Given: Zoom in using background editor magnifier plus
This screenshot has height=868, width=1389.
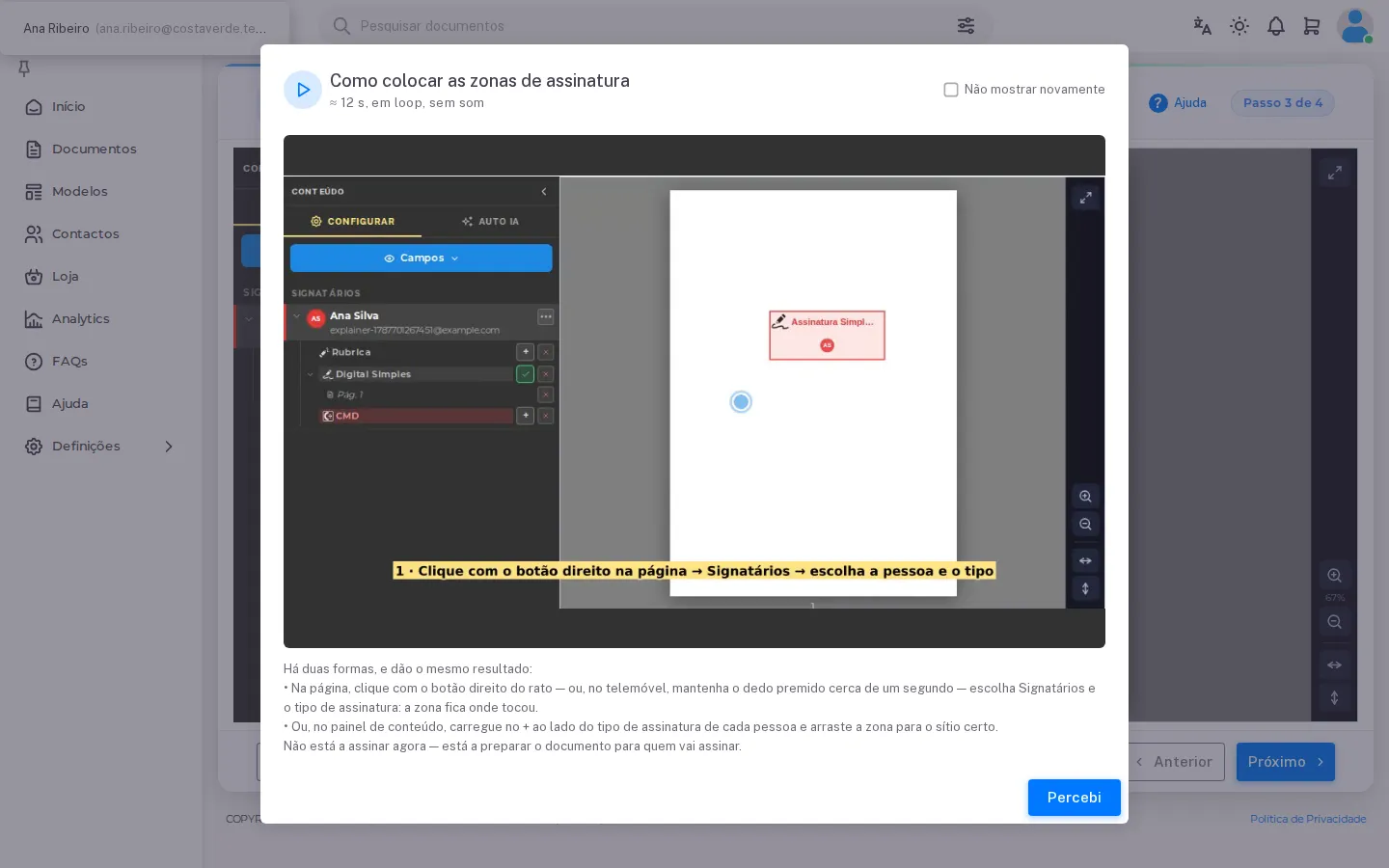Looking at the screenshot, I should [1335, 576].
